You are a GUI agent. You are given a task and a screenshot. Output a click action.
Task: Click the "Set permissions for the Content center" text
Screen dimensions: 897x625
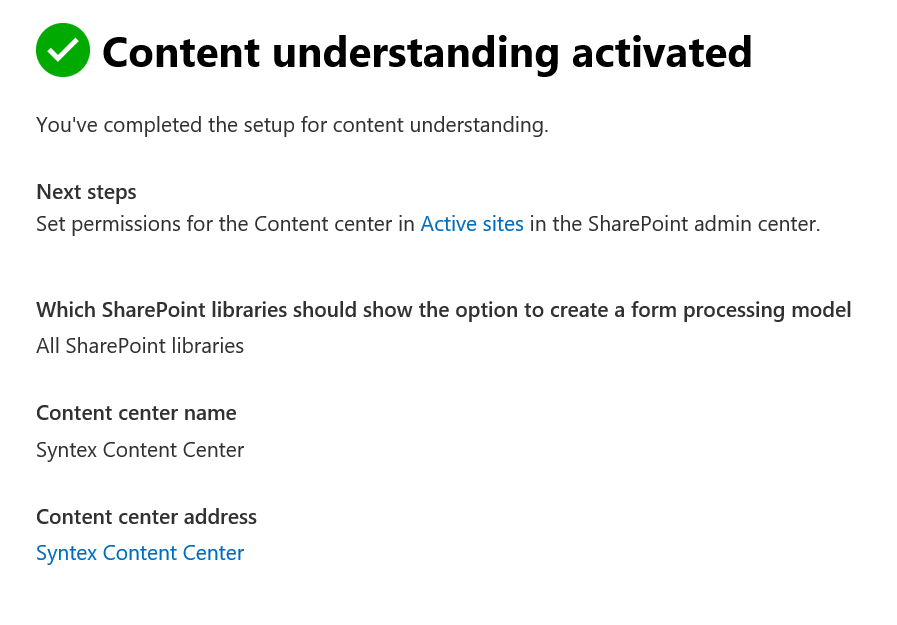click(x=225, y=224)
